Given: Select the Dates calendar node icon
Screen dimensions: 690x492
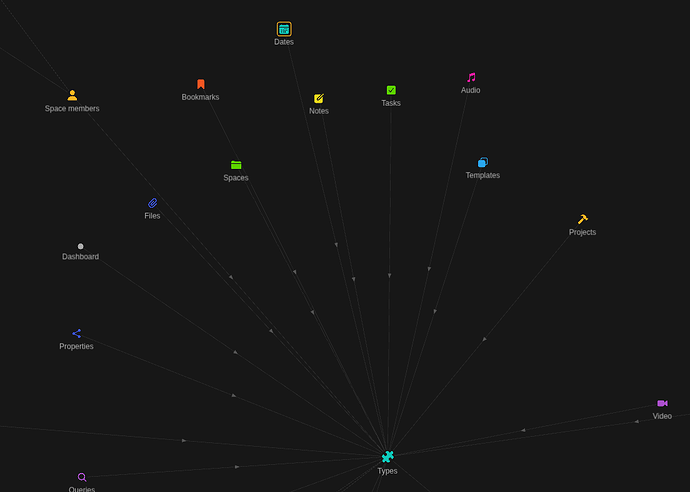Looking at the screenshot, I should tap(284, 29).
